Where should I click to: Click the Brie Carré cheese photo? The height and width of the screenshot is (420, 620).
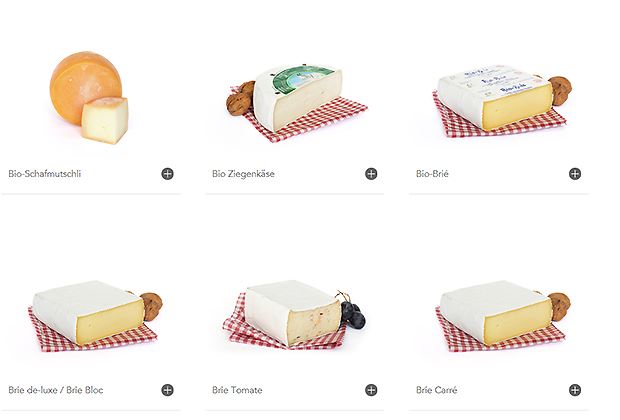pos(502,316)
